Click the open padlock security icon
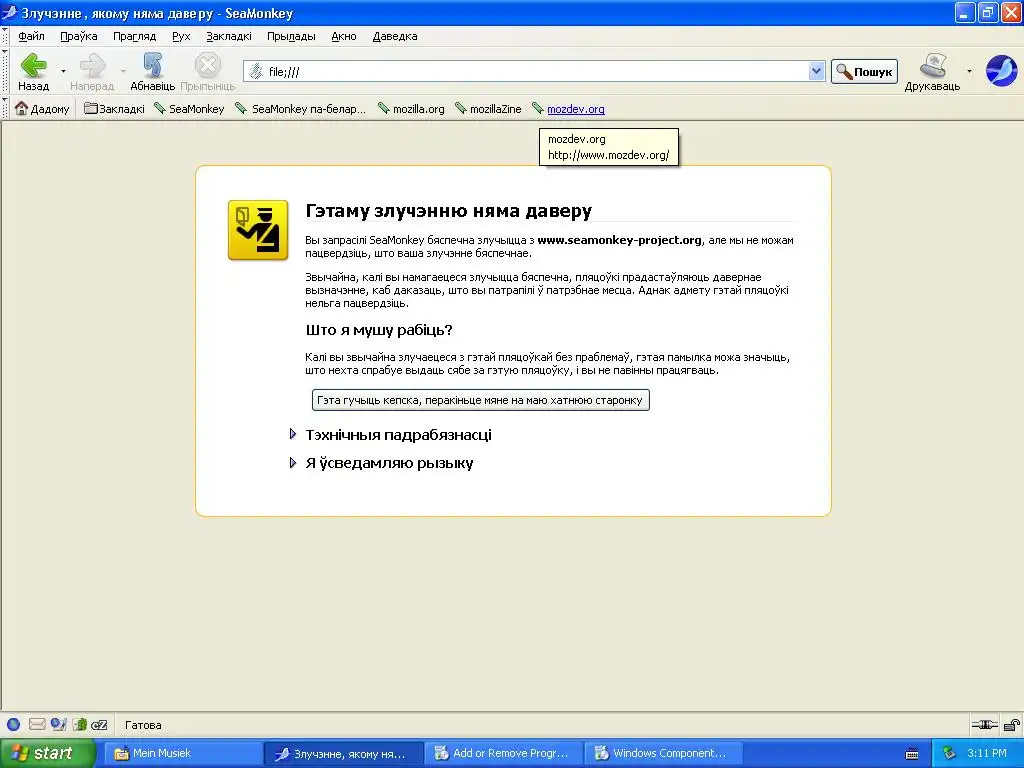Image resolution: width=1024 pixels, height=768 pixels. click(x=1012, y=724)
